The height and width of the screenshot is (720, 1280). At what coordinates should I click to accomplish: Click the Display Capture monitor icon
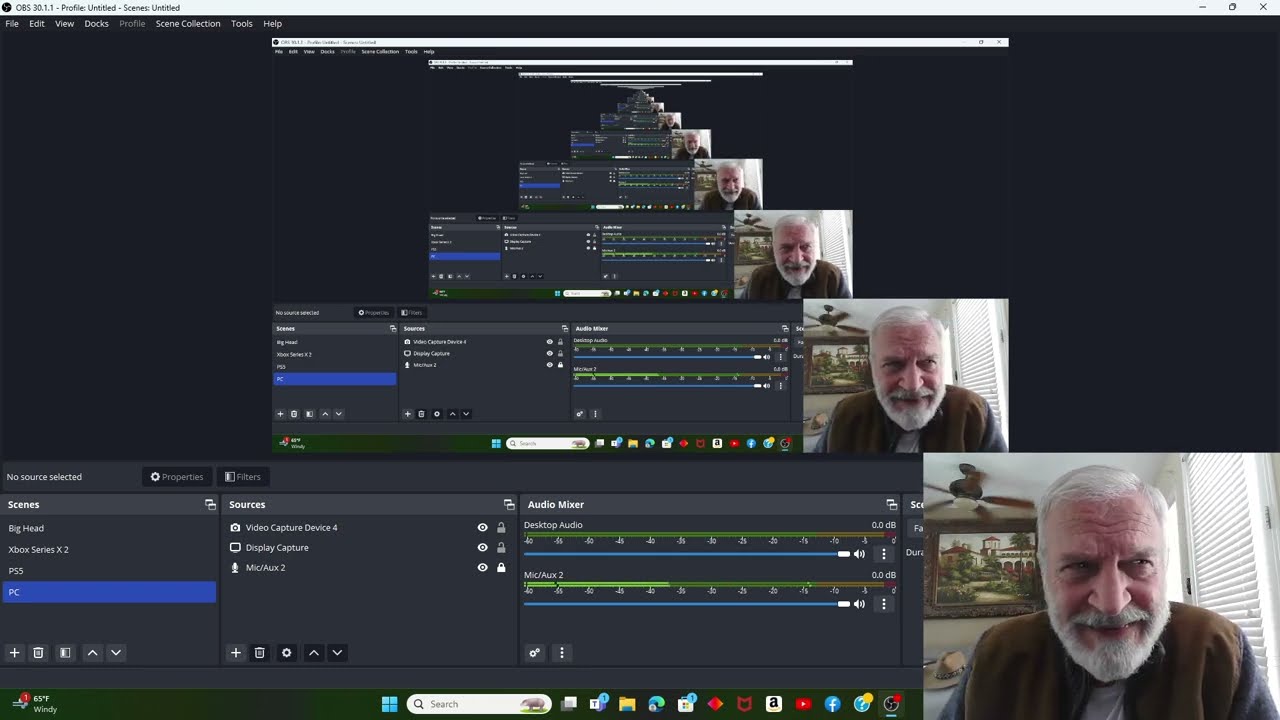tap(235, 548)
